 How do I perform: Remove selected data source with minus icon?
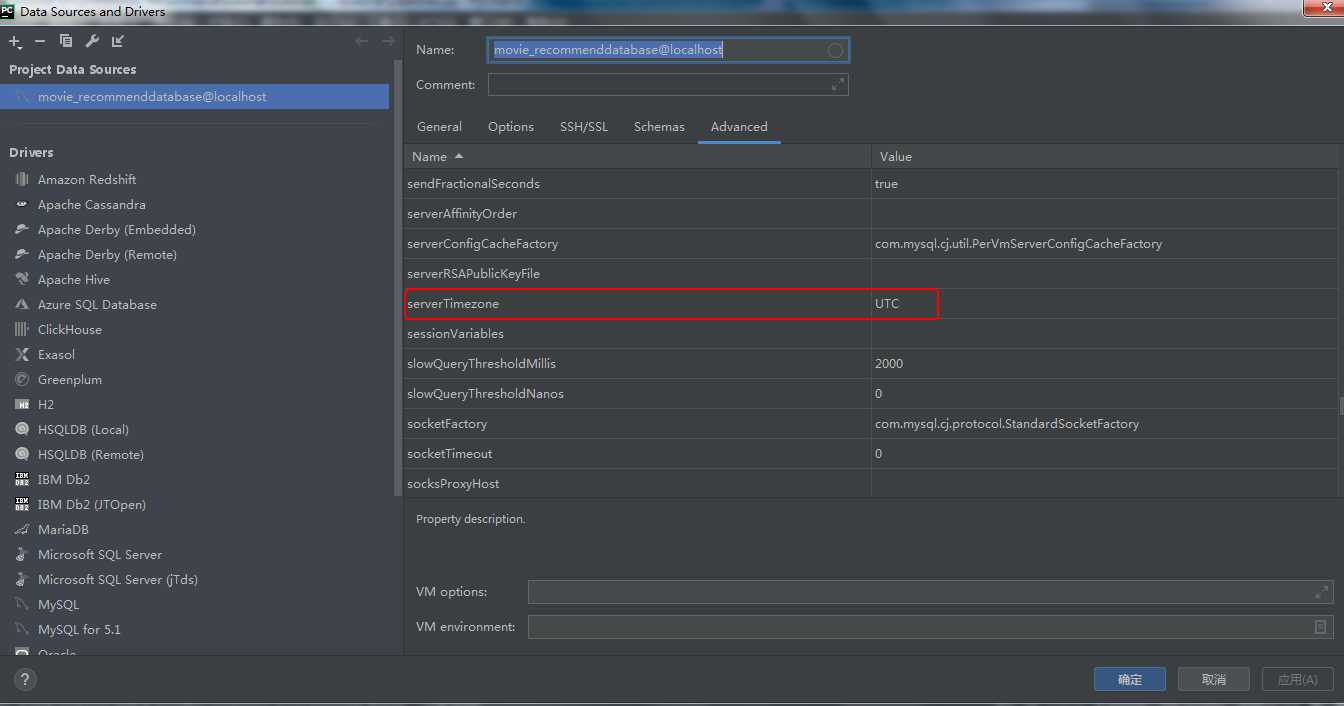40,41
